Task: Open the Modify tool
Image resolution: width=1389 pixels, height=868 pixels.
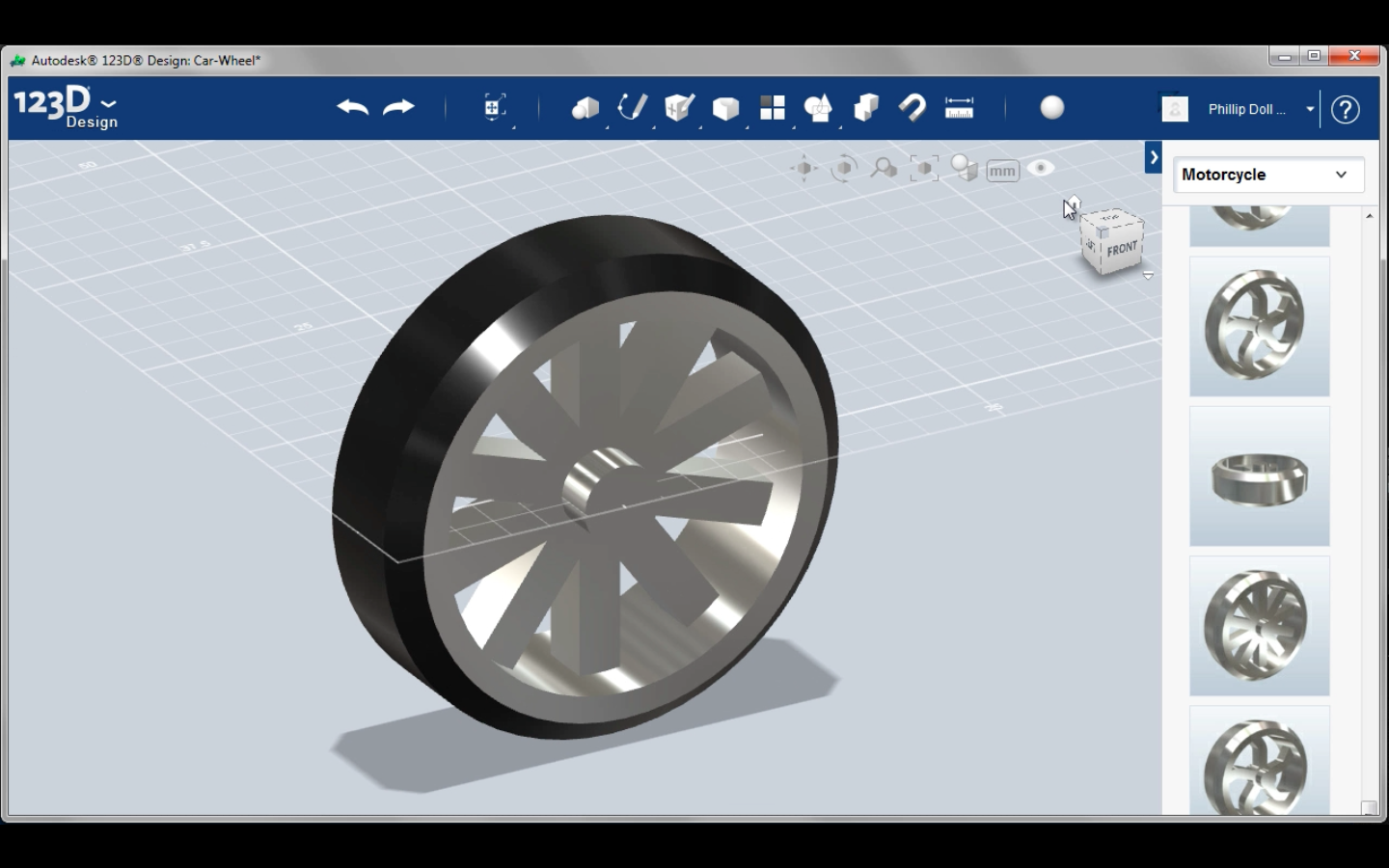Action: point(725,108)
